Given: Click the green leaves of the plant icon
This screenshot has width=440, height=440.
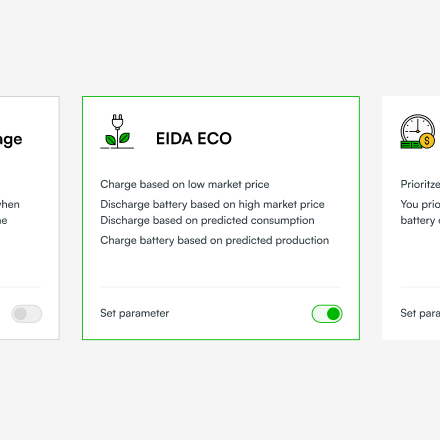Looking at the screenshot, I should [x=117, y=139].
